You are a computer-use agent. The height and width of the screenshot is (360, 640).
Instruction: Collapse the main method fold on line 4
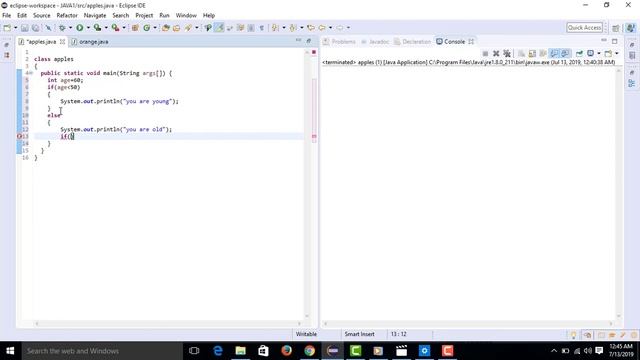31,73
